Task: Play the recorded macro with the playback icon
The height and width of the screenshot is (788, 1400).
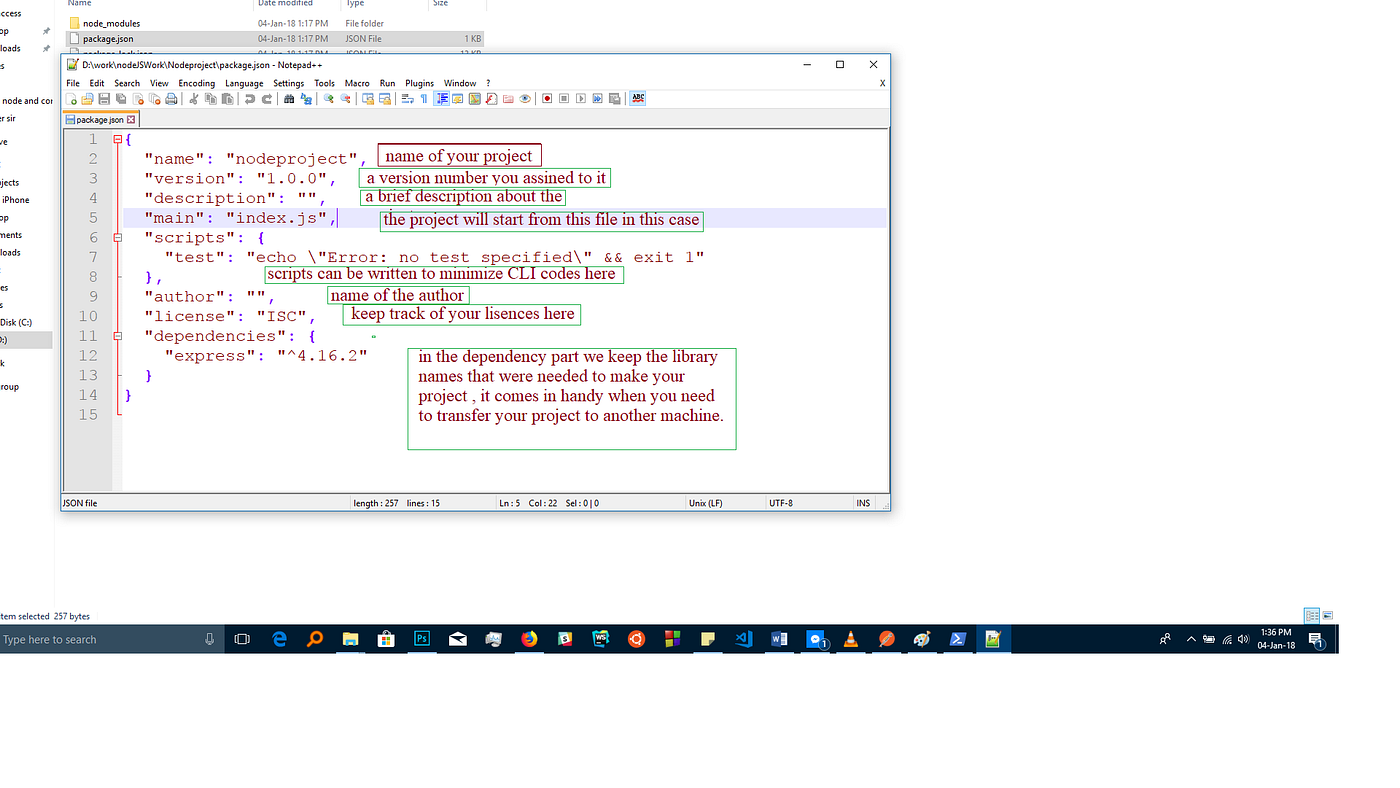Action: [581, 98]
